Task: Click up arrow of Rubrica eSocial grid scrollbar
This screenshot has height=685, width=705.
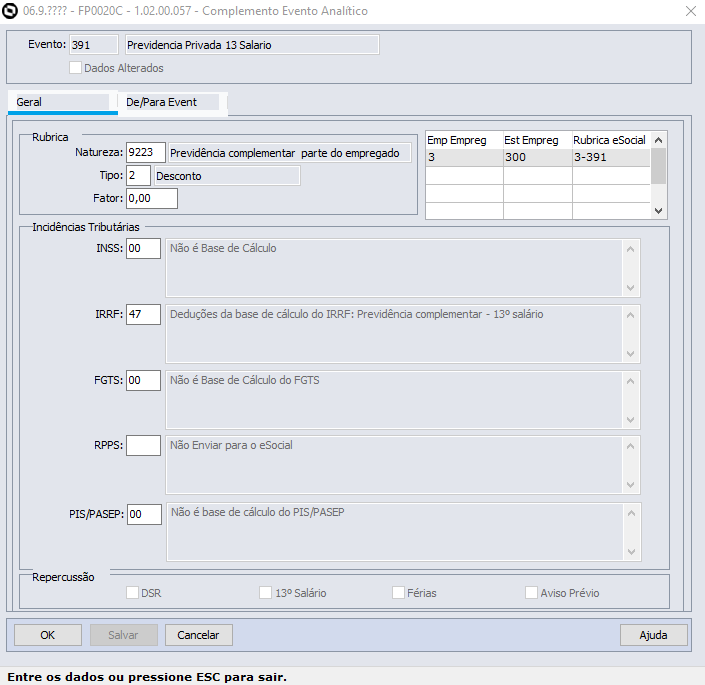Action: point(659,140)
